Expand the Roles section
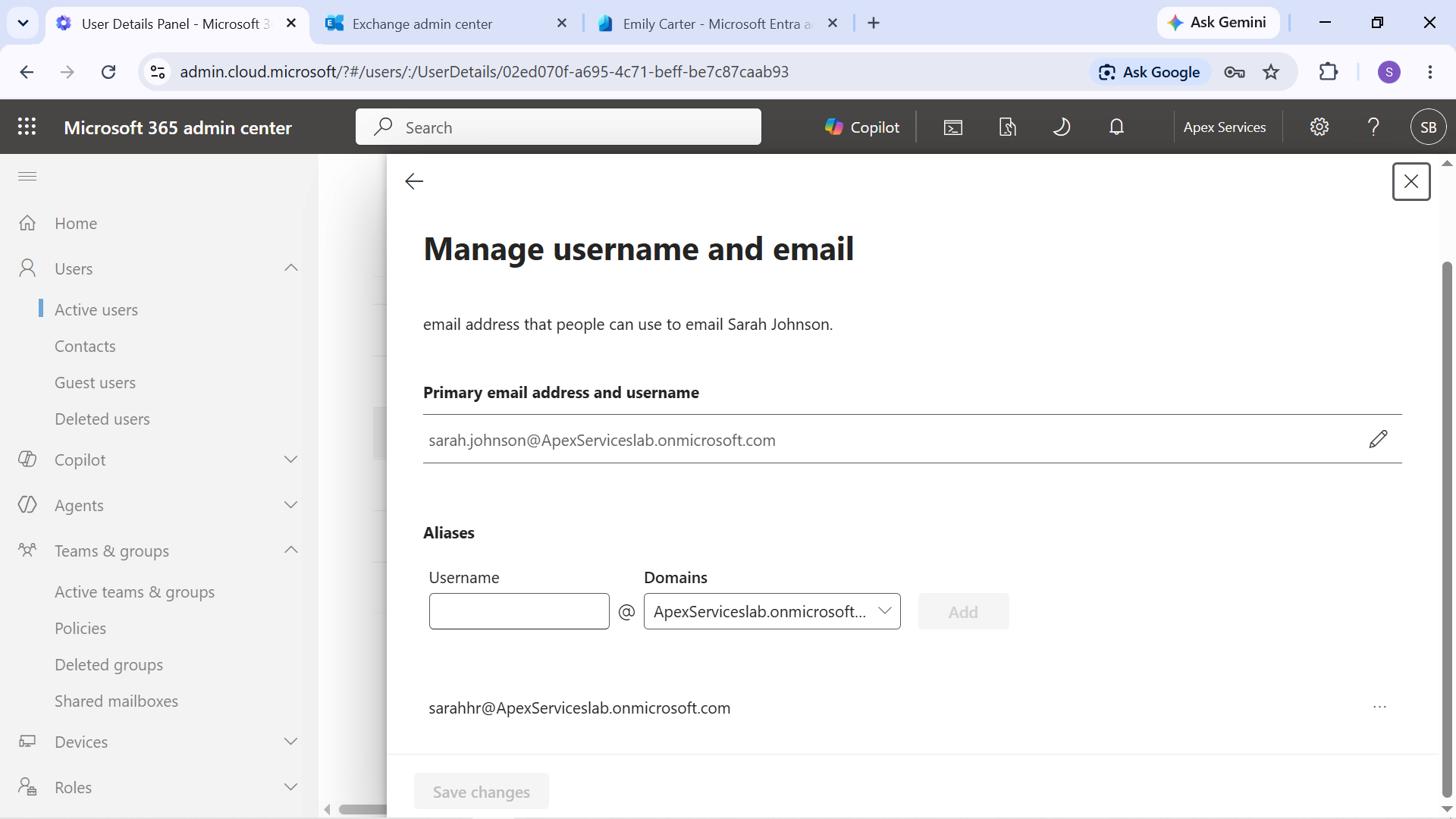This screenshot has height=819, width=1456. click(291, 788)
